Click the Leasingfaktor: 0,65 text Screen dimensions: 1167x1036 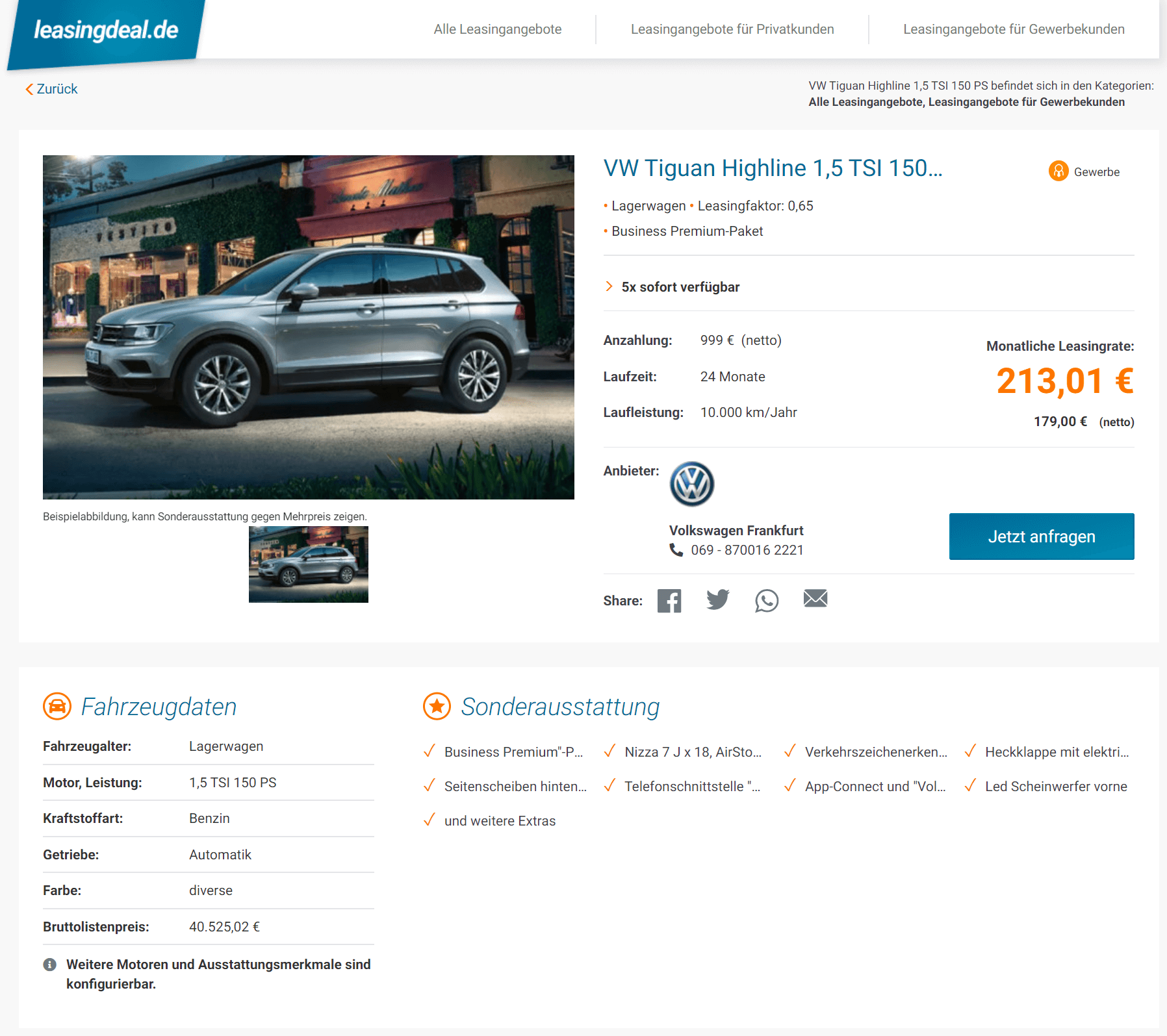point(755,206)
